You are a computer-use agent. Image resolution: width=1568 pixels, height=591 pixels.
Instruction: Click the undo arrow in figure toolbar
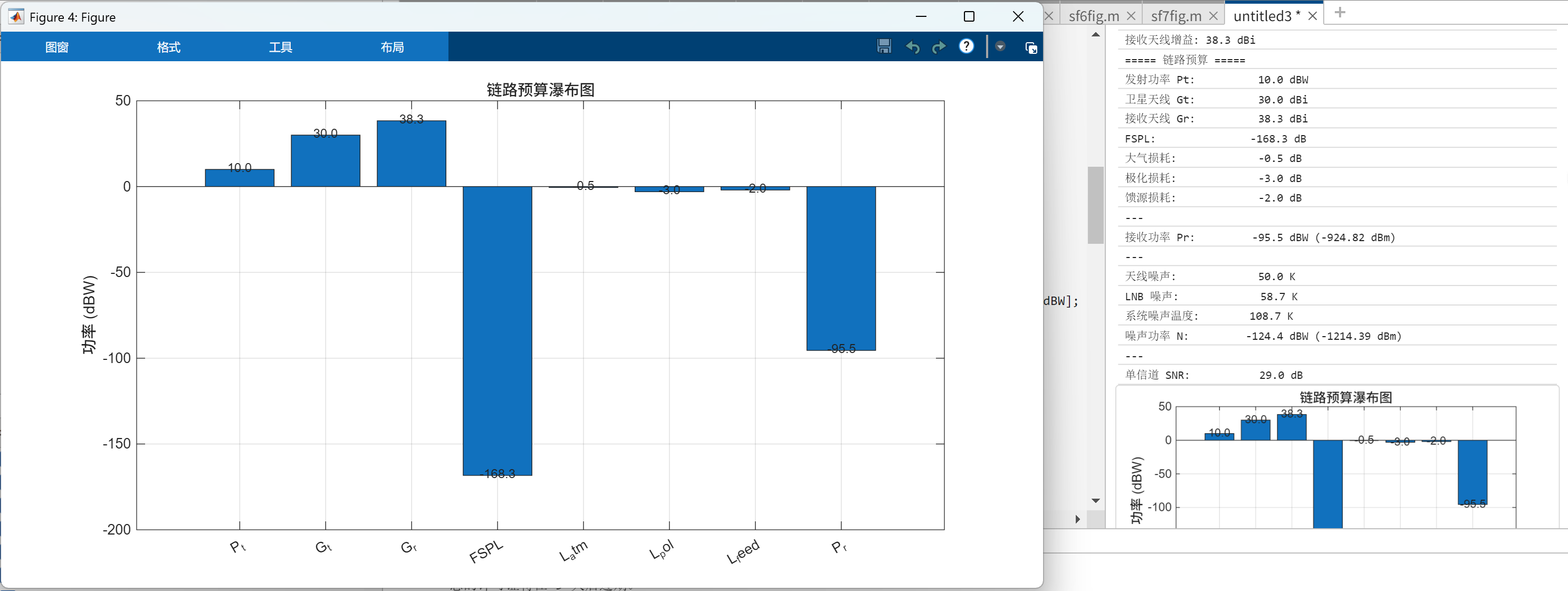[x=912, y=47]
